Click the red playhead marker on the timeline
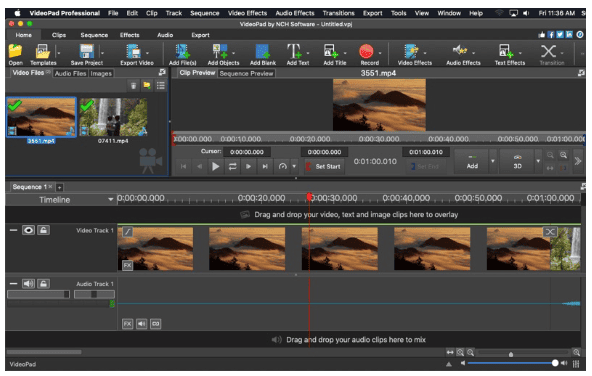The height and width of the screenshot is (376, 592). 309,197
